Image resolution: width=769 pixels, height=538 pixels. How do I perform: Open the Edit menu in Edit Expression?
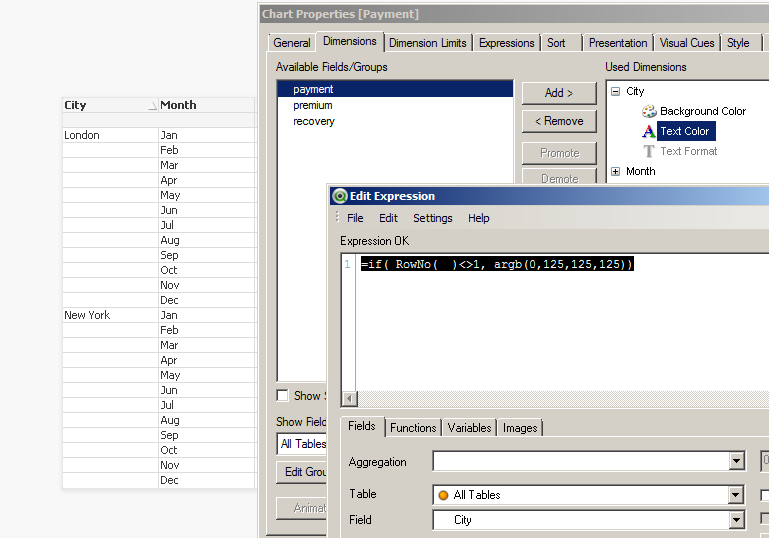click(388, 218)
